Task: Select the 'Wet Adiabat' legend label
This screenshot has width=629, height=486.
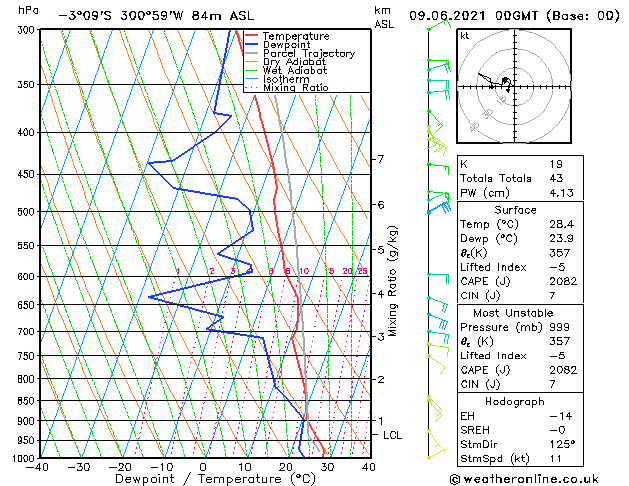Action: click(x=295, y=70)
